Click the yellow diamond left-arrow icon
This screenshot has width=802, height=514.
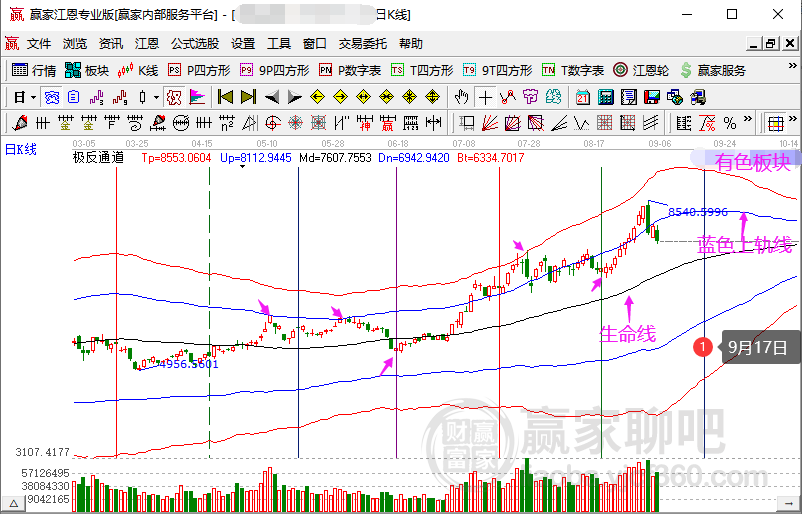318,97
